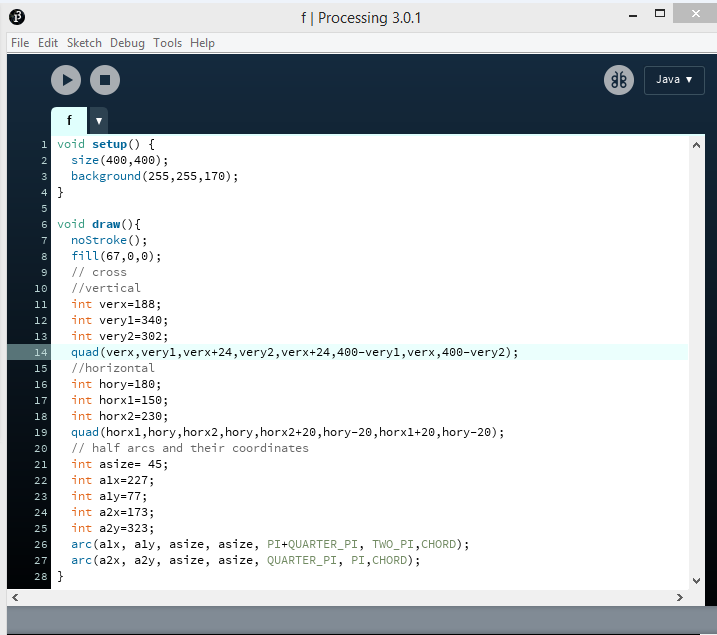Select the 'f' sketch tab

pyautogui.click(x=69, y=120)
